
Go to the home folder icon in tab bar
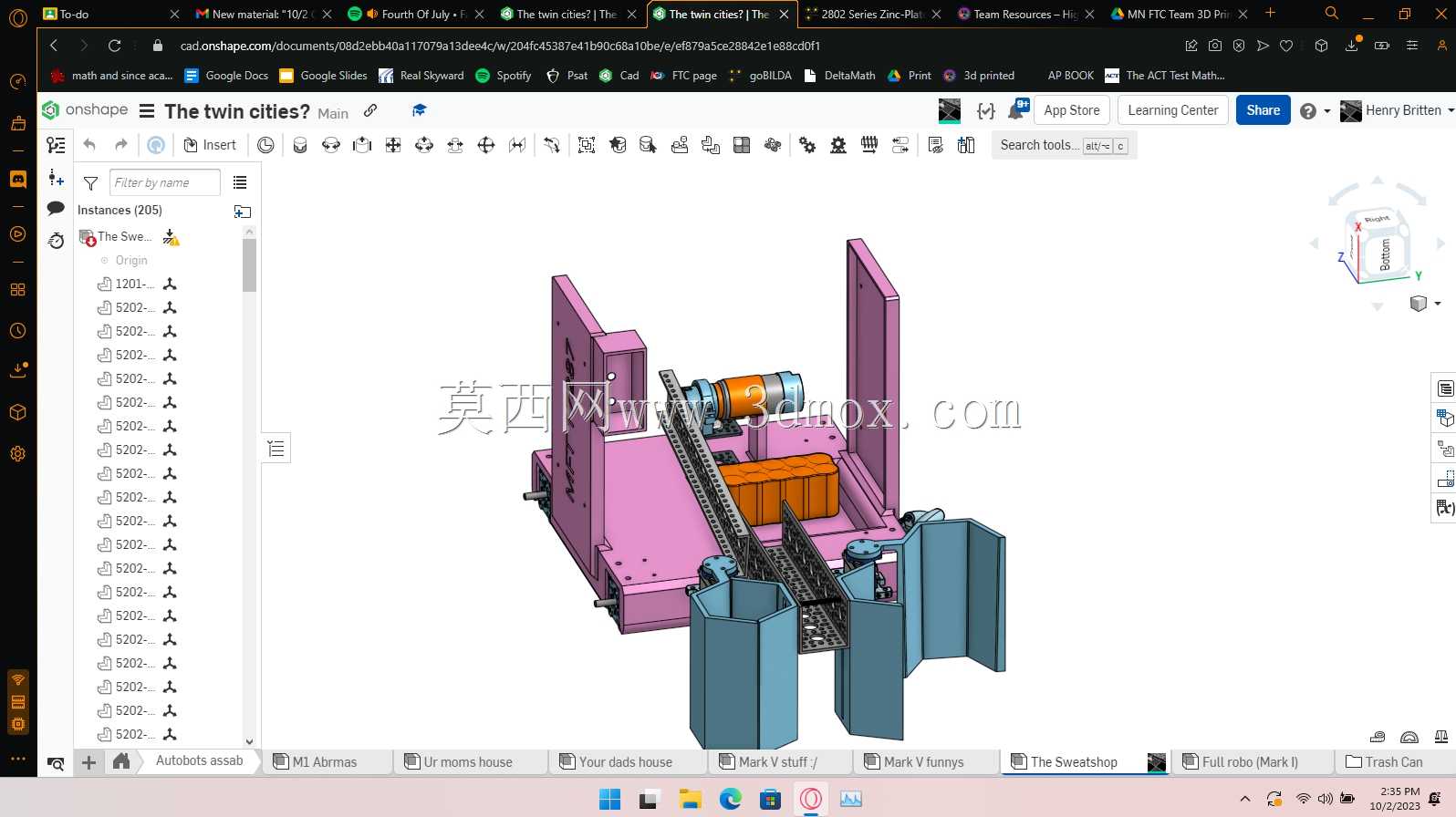pos(121,760)
